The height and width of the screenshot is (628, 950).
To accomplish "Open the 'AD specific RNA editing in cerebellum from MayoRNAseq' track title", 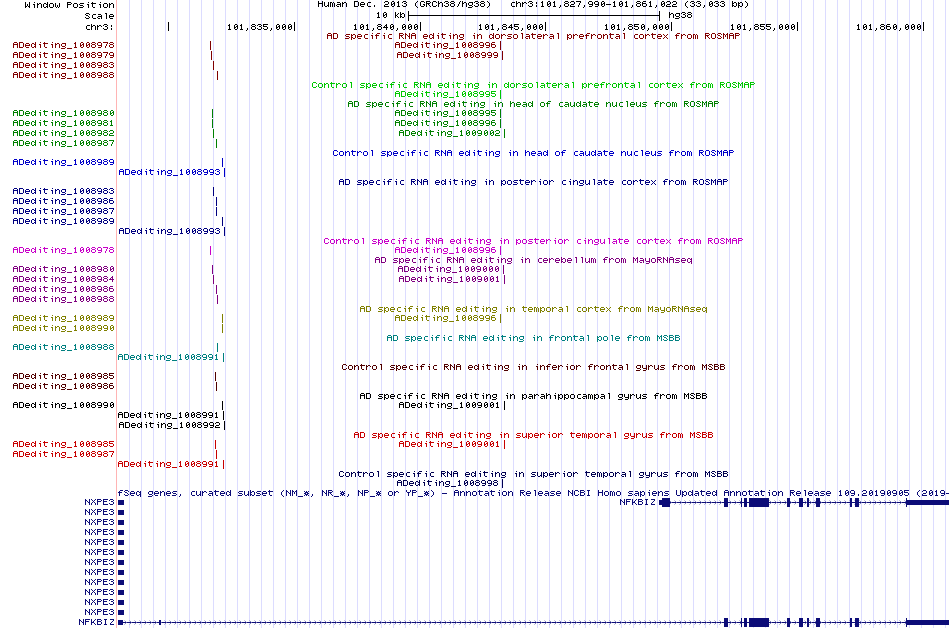I will [533, 260].
